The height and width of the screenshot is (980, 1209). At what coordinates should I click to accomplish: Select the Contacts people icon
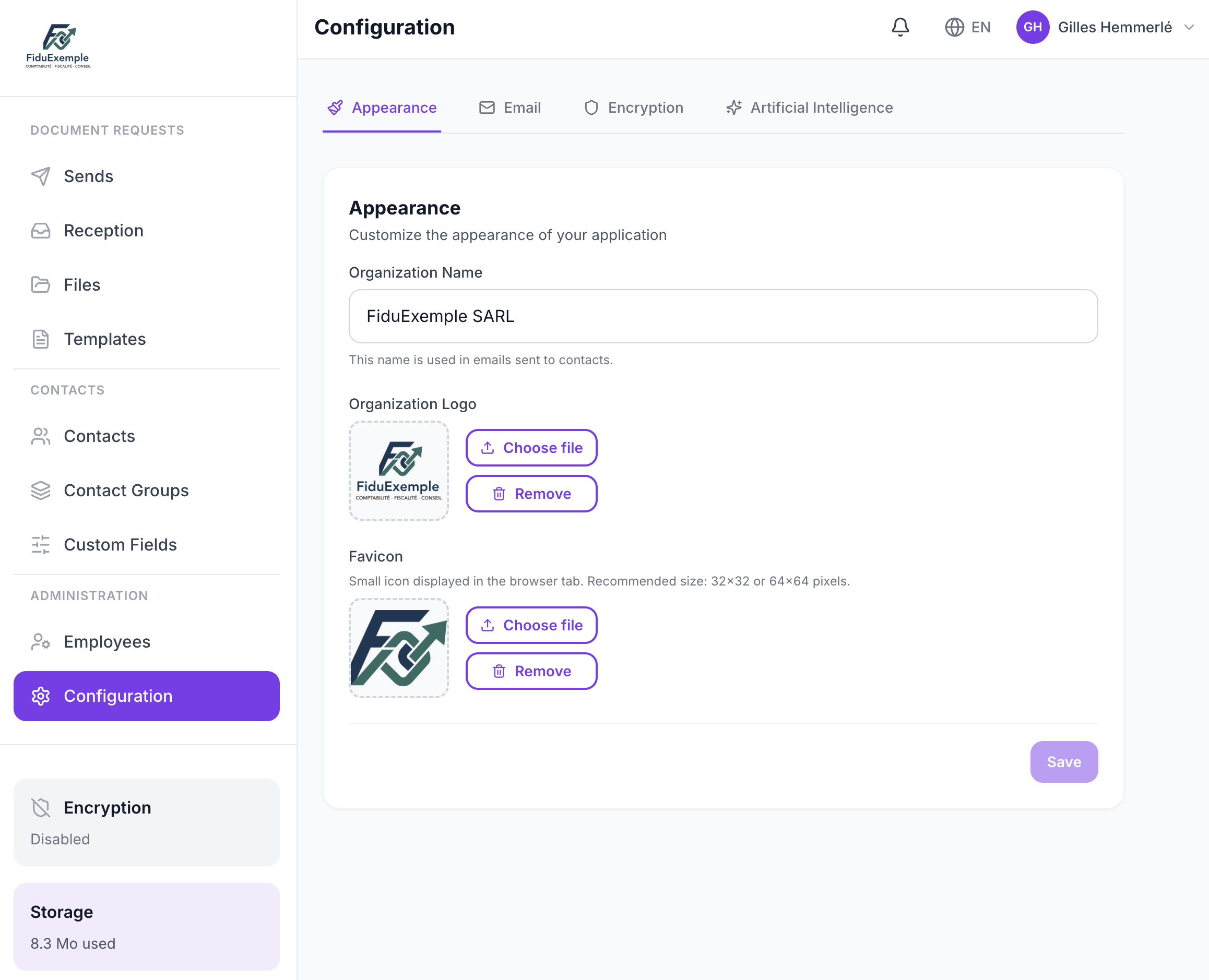(x=40, y=436)
